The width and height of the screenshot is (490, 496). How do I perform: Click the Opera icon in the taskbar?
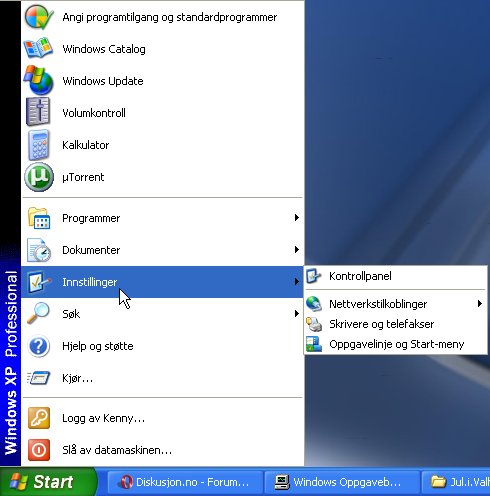point(125,482)
